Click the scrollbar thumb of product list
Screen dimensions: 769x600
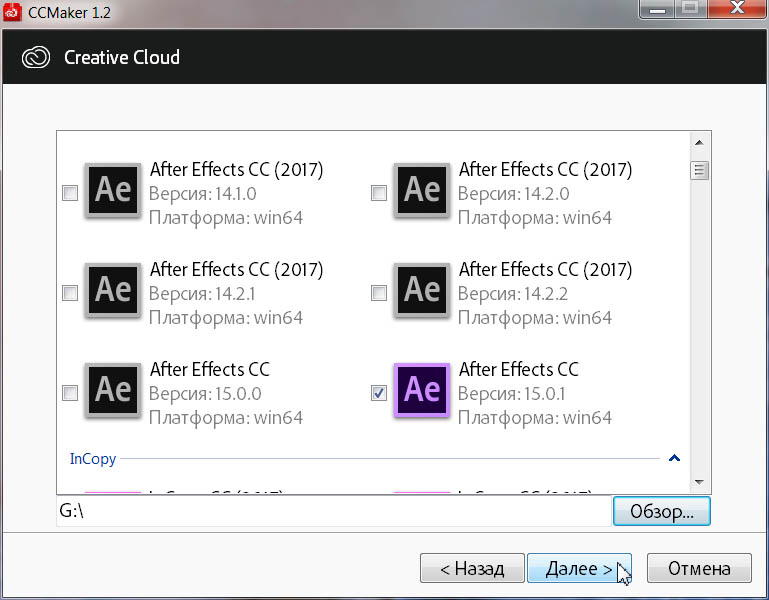point(699,171)
